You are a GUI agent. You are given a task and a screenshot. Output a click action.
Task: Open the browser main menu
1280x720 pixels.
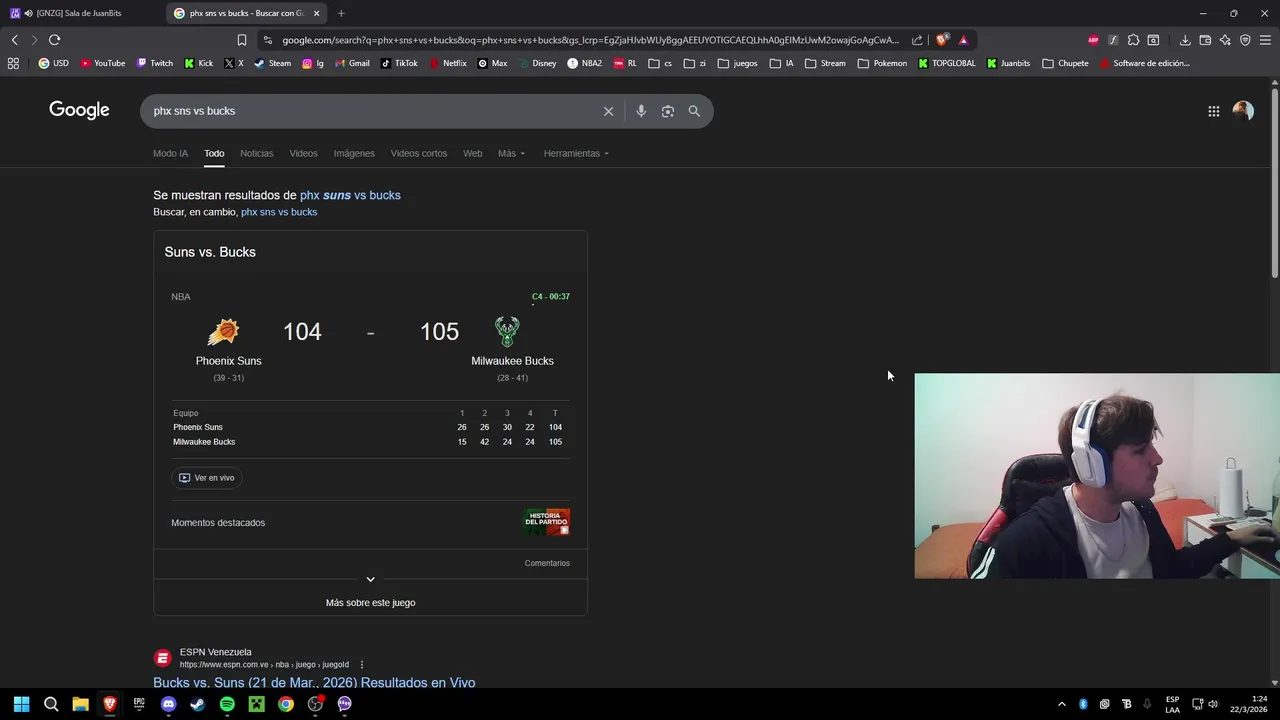coord(1265,40)
